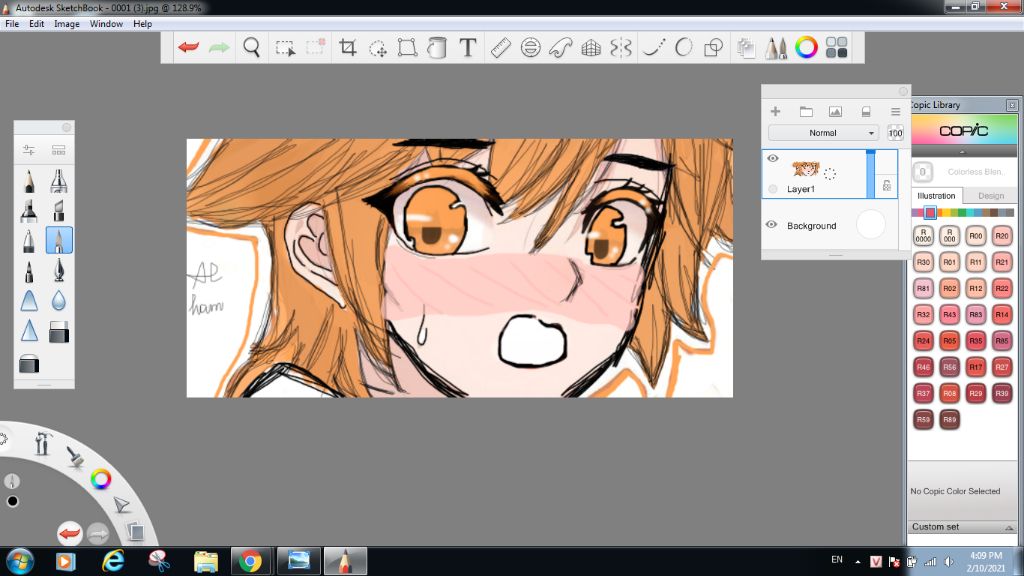Open color wheel in corner lagoon
Viewport: 1024px width, 576px height.
point(101,479)
